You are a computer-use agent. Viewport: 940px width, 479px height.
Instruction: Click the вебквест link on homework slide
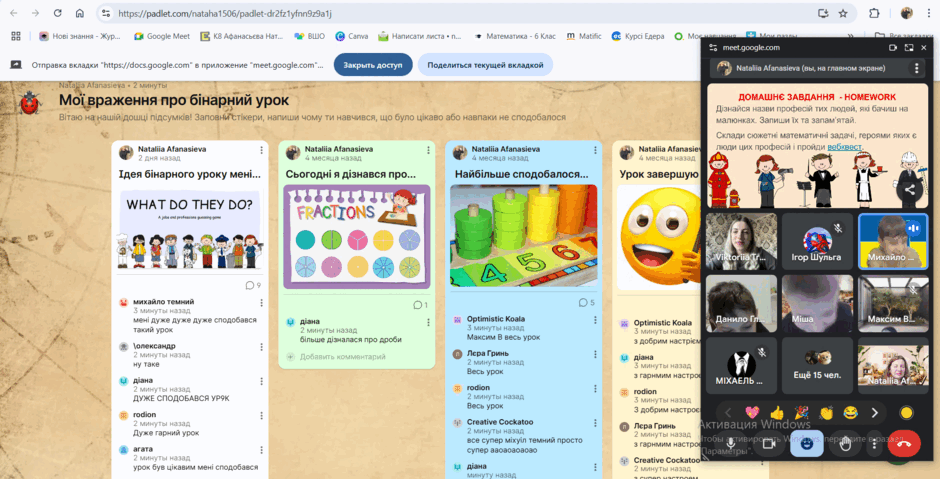(x=845, y=146)
